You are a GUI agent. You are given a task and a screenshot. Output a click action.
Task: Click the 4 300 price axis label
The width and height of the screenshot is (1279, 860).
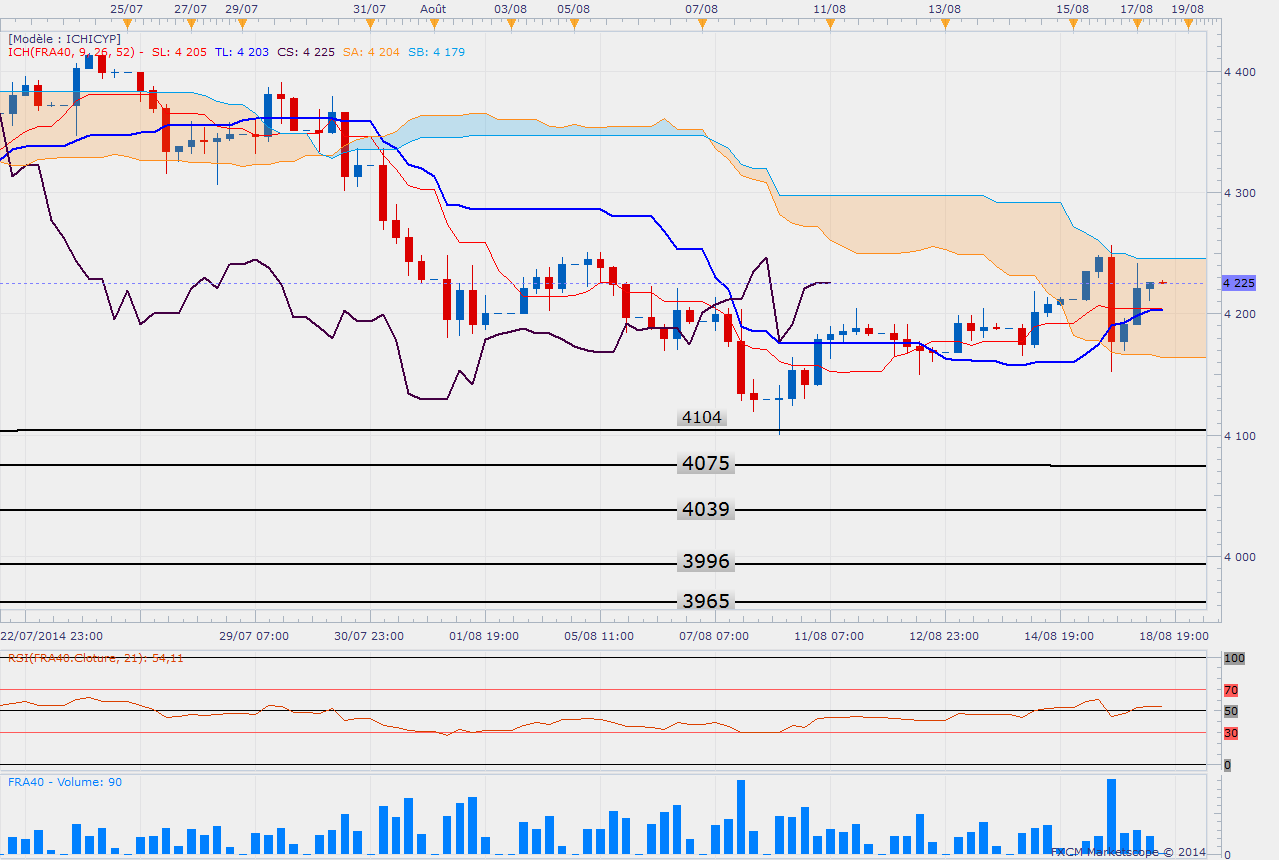click(1238, 192)
